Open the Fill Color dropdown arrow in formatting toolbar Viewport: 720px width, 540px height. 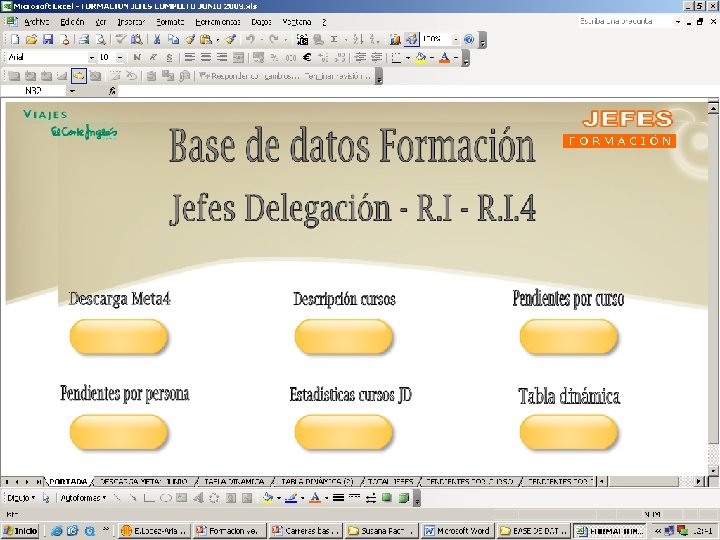tap(432, 57)
